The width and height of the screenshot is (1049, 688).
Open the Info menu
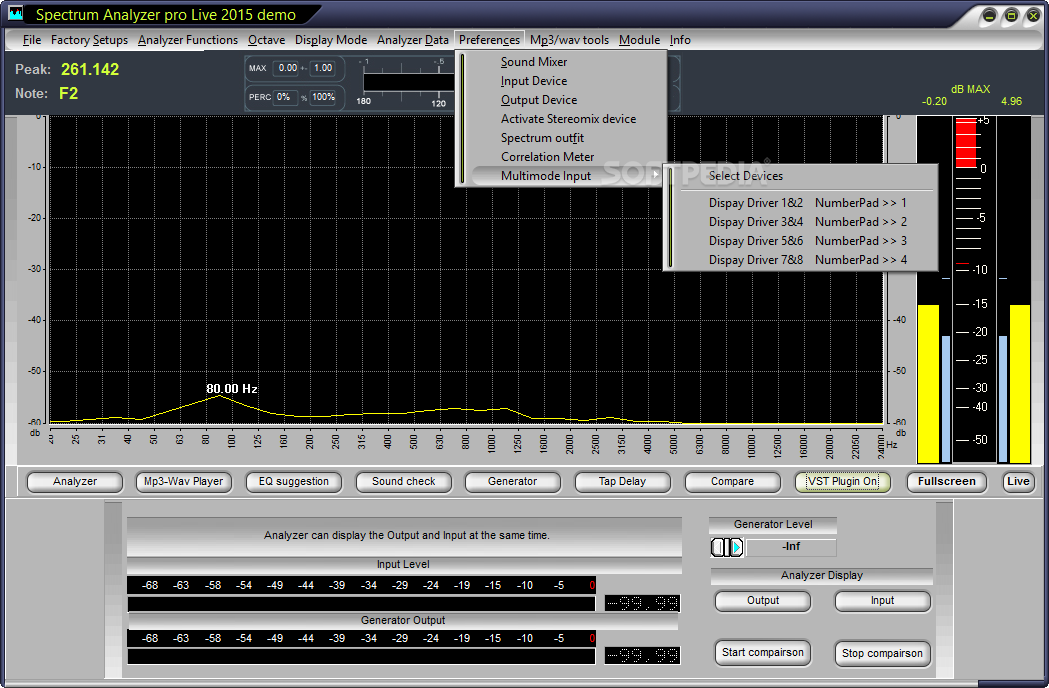(x=680, y=40)
